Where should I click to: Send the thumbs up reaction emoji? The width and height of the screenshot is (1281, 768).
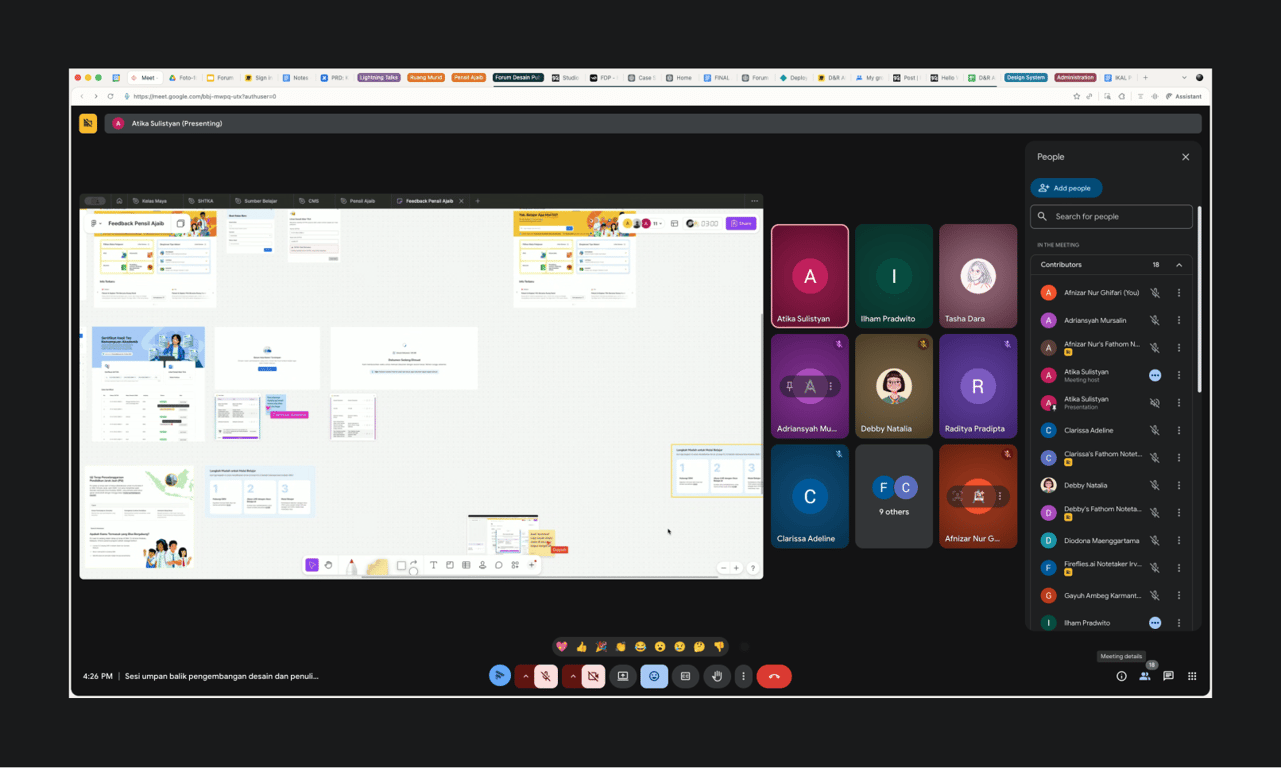[x=580, y=647]
